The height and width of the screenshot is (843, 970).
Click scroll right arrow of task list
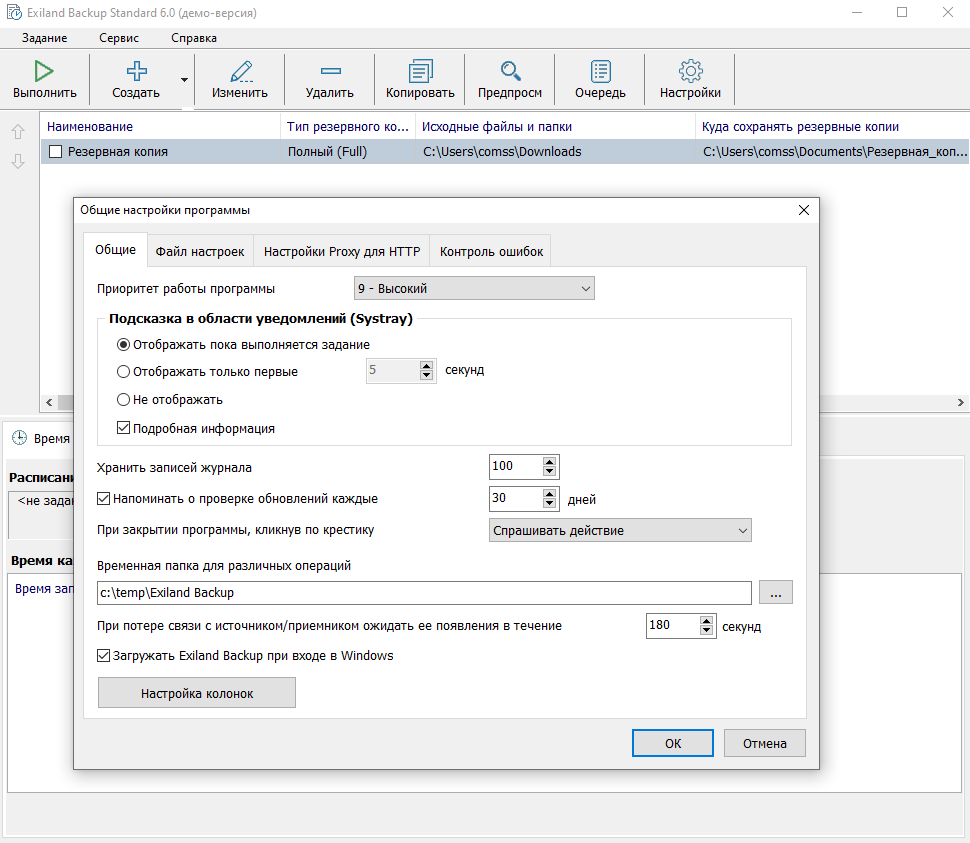click(x=961, y=402)
